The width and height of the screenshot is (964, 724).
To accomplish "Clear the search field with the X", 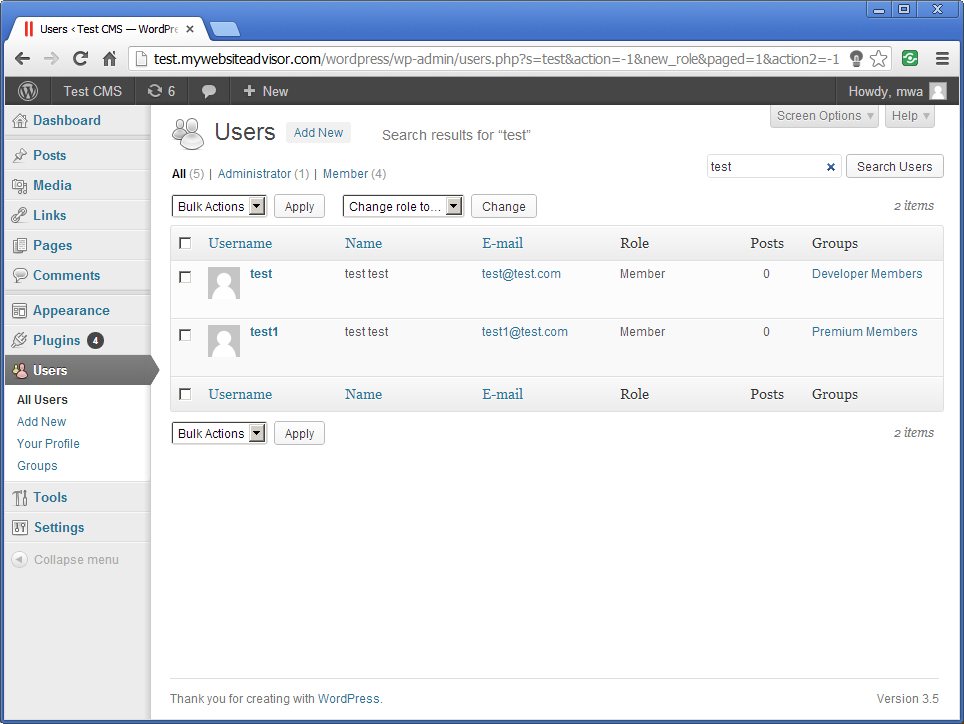I will 831,167.
